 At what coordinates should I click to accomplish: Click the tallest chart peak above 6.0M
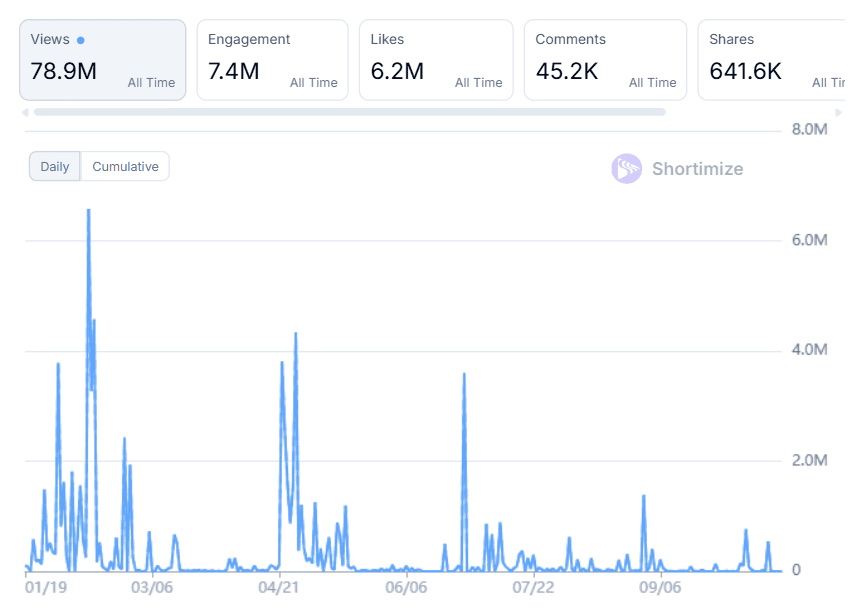pyautogui.click(x=89, y=211)
